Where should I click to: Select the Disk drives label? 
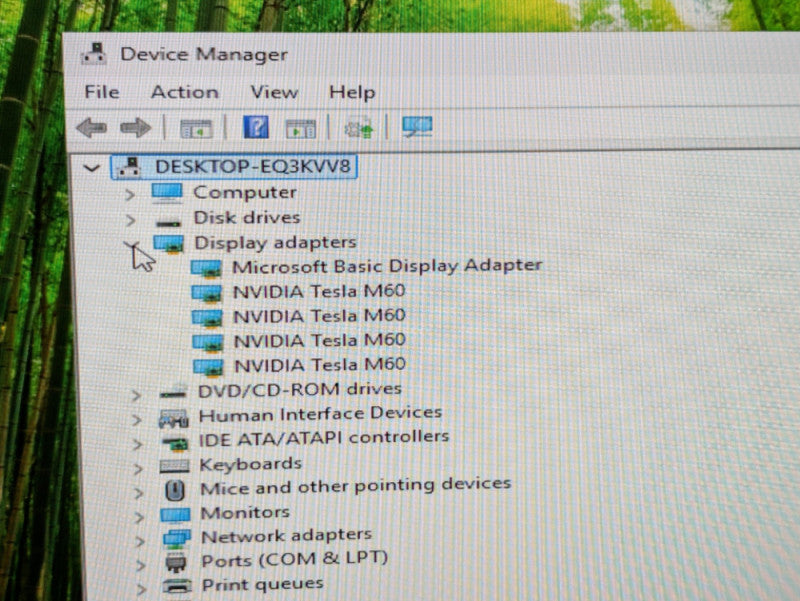pyautogui.click(x=247, y=218)
